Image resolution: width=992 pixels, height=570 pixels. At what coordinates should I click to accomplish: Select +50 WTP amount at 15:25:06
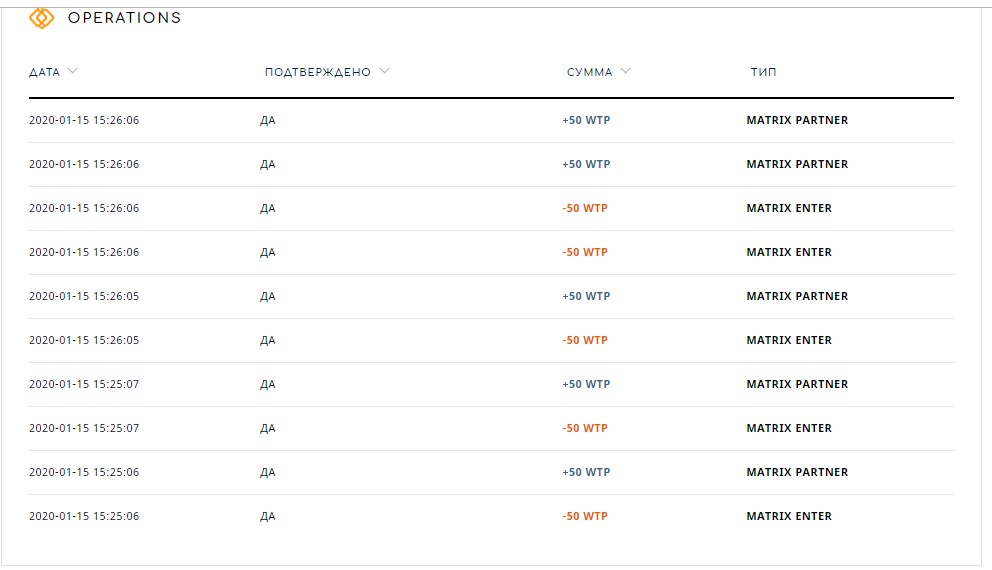(x=586, y=472)
